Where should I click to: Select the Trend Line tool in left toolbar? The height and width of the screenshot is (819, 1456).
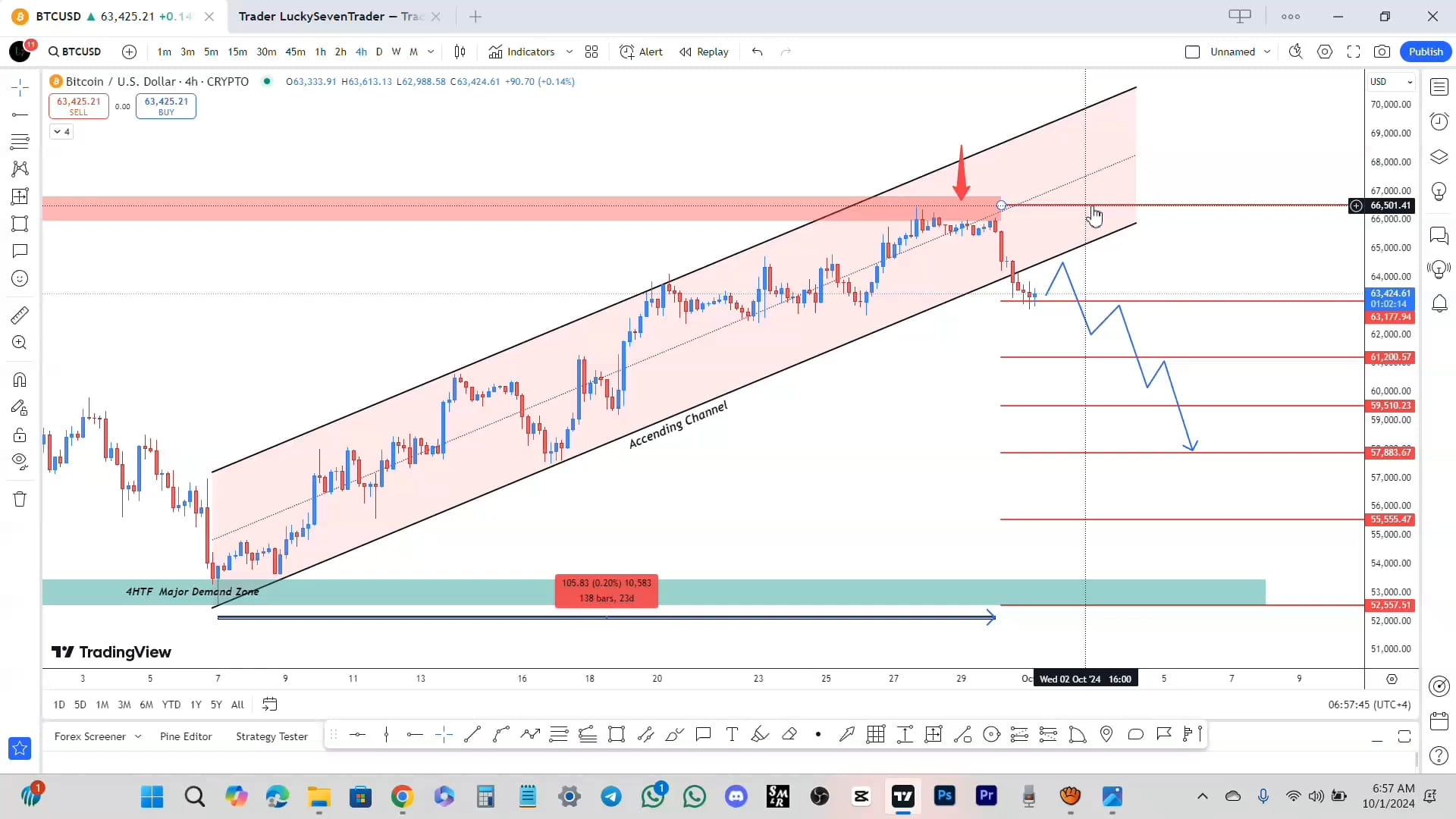click(x=20, y=115)
